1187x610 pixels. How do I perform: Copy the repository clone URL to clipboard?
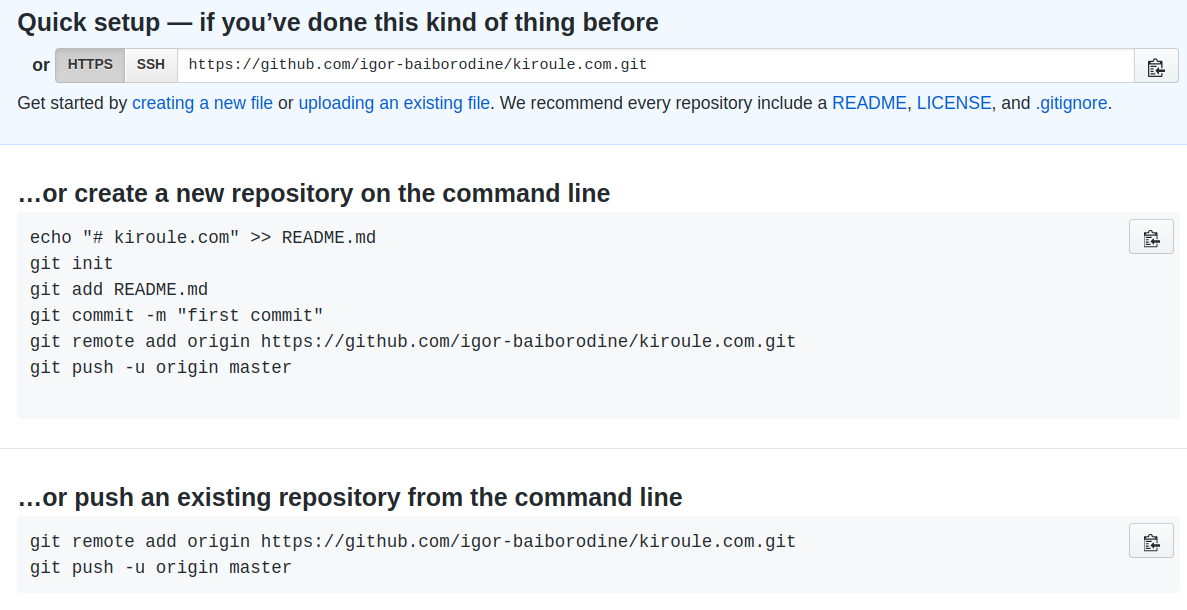(x=1156, y=66)
